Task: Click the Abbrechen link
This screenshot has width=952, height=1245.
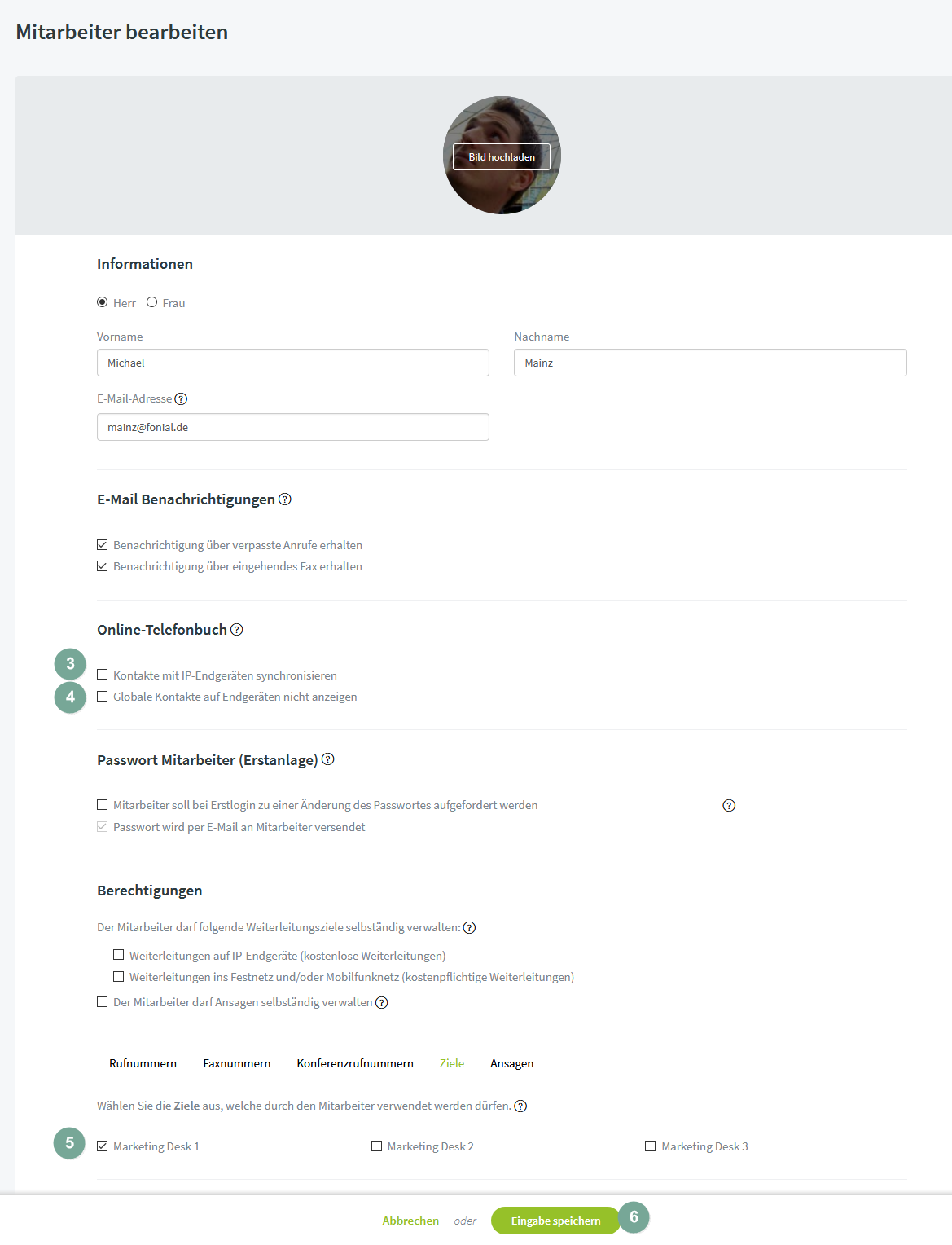Action: coord(410,1221)
